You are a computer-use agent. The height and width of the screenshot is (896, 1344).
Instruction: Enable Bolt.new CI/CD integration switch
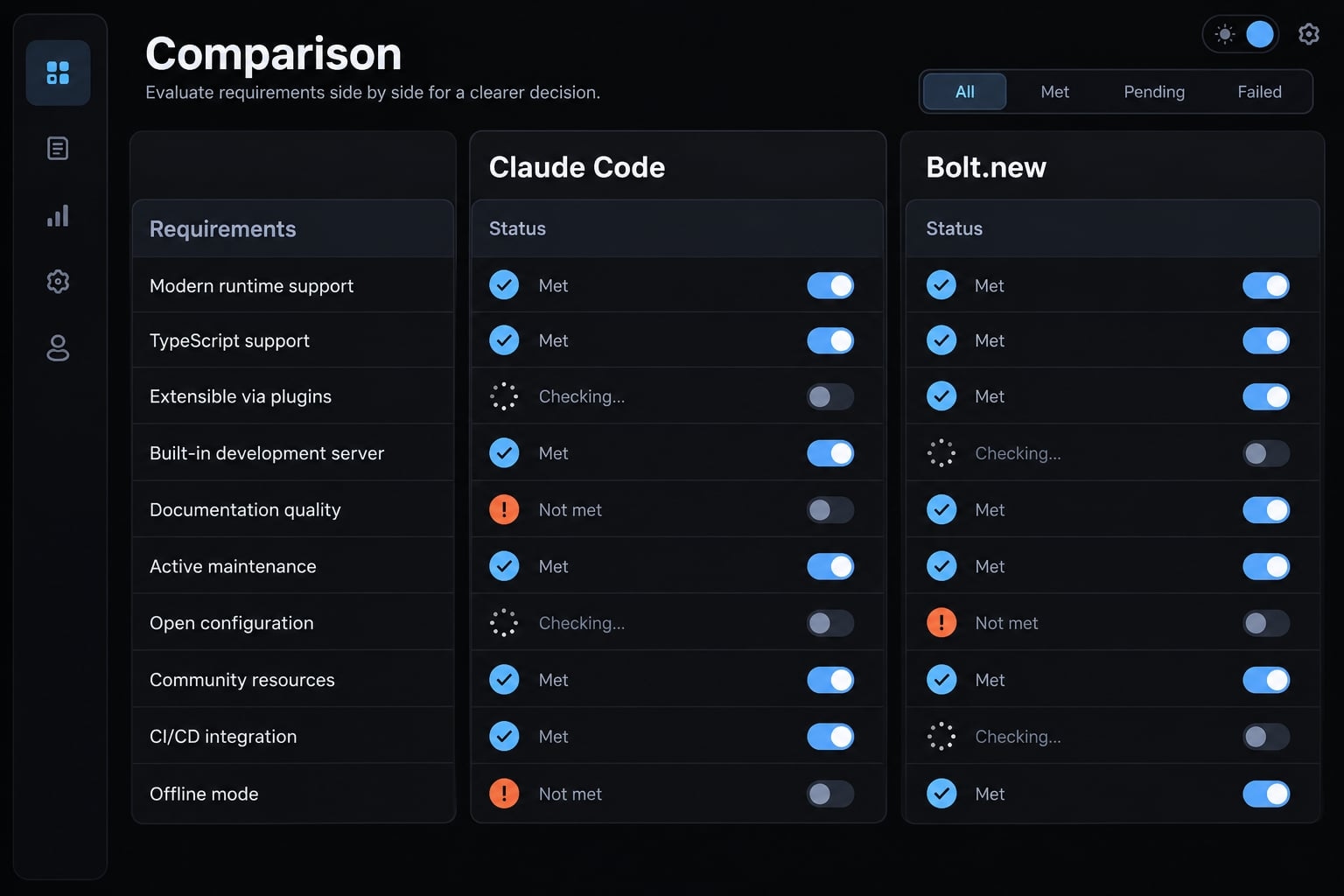point(1266,737)
